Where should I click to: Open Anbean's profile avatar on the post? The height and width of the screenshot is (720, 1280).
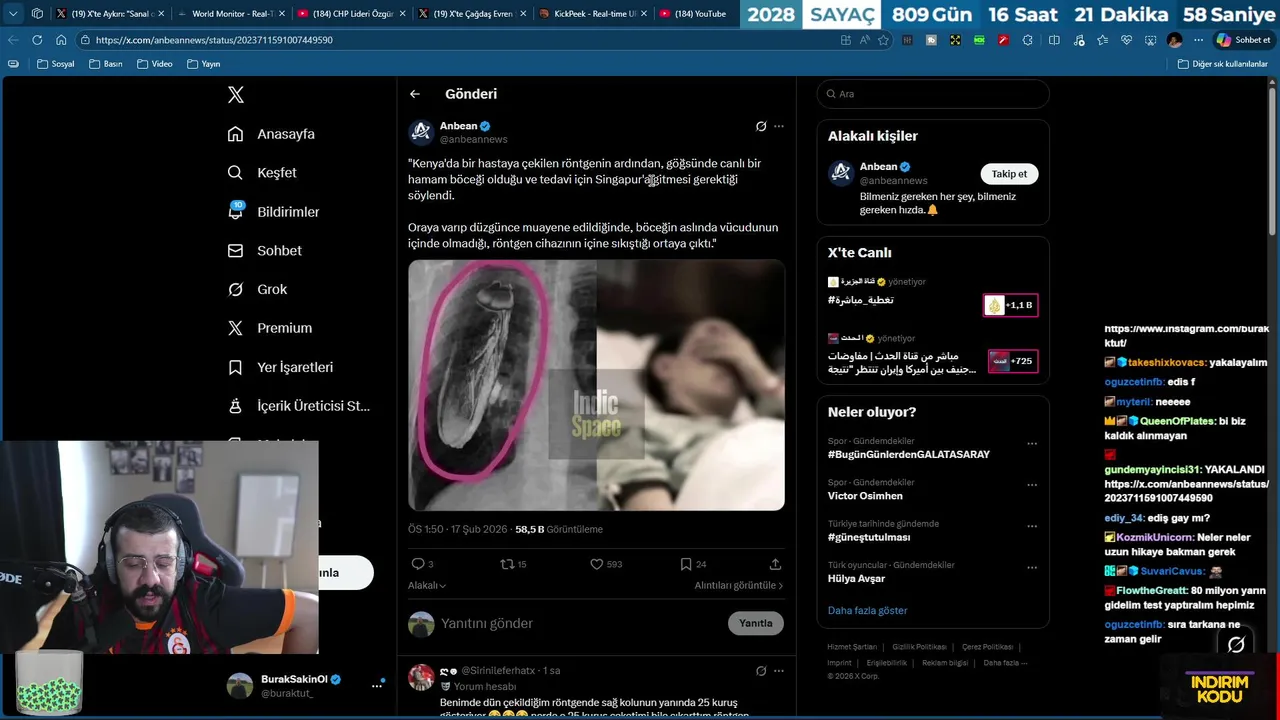(421, 132)
